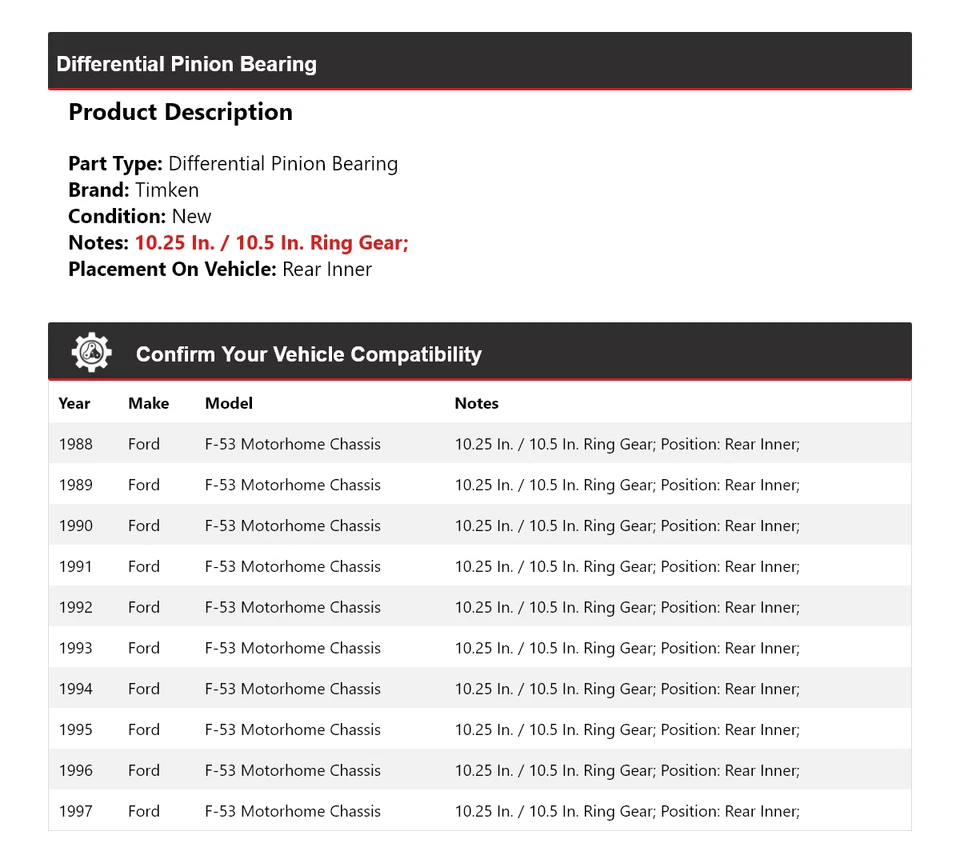Select the 1994 year cell

click(x=75, y=689)
